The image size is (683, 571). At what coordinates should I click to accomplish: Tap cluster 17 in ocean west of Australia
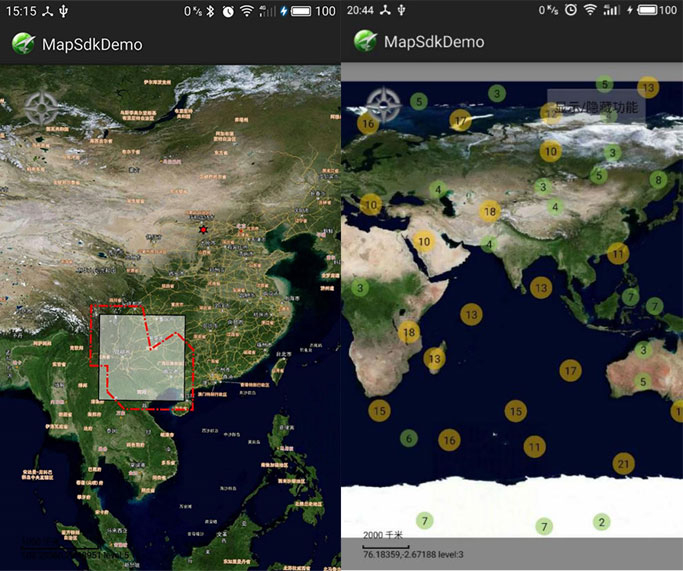[571, 371]
